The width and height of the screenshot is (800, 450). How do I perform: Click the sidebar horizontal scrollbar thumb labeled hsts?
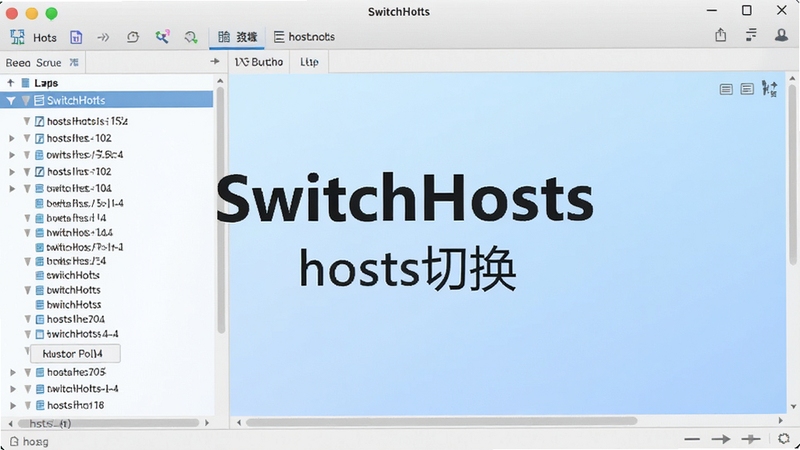(108, 423)
